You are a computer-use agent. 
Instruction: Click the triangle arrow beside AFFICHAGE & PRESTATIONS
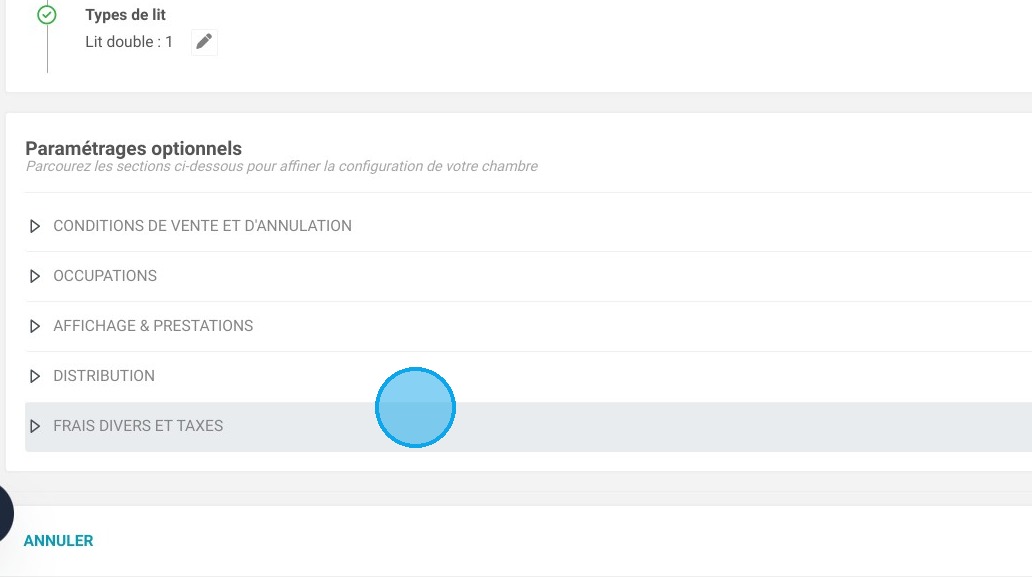pos(35,326)
